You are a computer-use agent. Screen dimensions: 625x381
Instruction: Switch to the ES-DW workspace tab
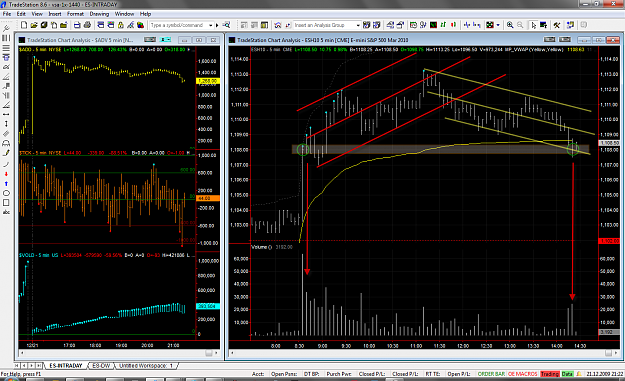pos(101,365)
